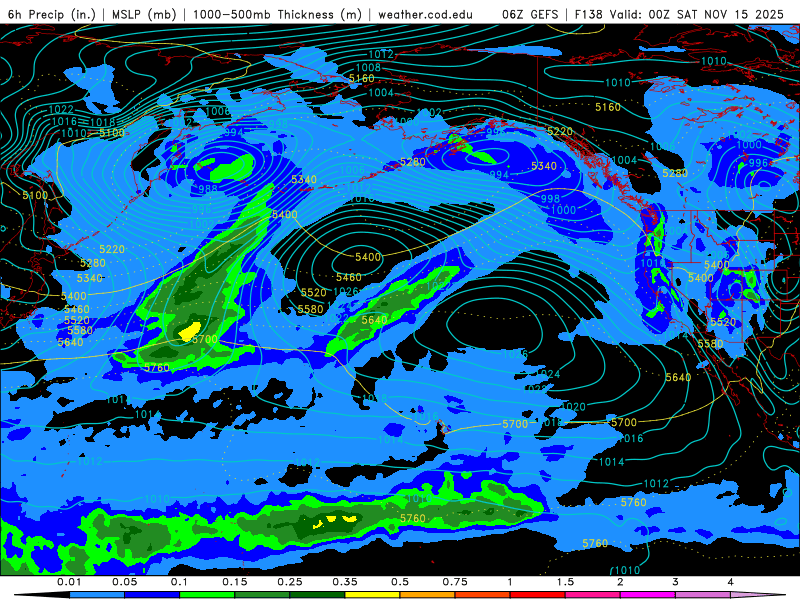
Task: Click the '1.5' legend label
Action: pos(565,582)
